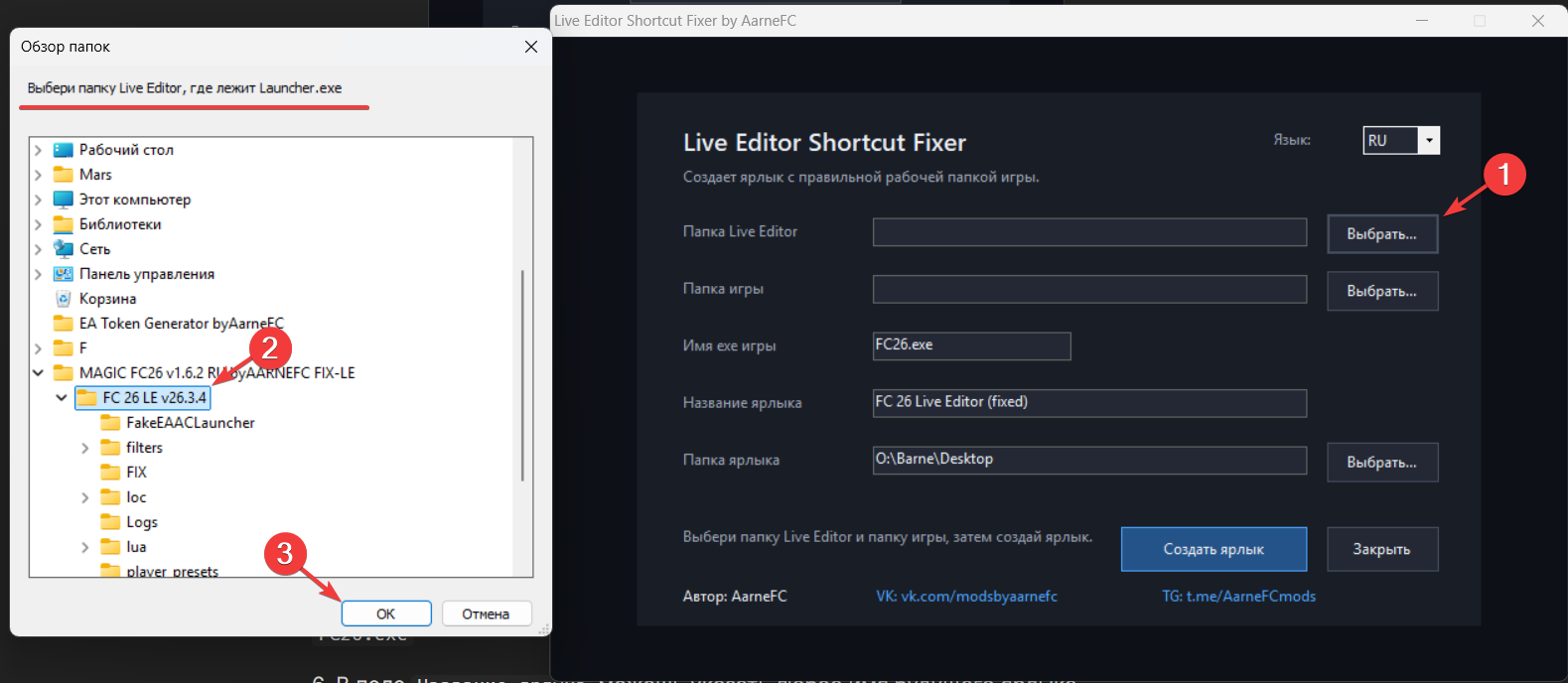
Task: Click the Панель управления control panel icon
Action: click(64, 274)
